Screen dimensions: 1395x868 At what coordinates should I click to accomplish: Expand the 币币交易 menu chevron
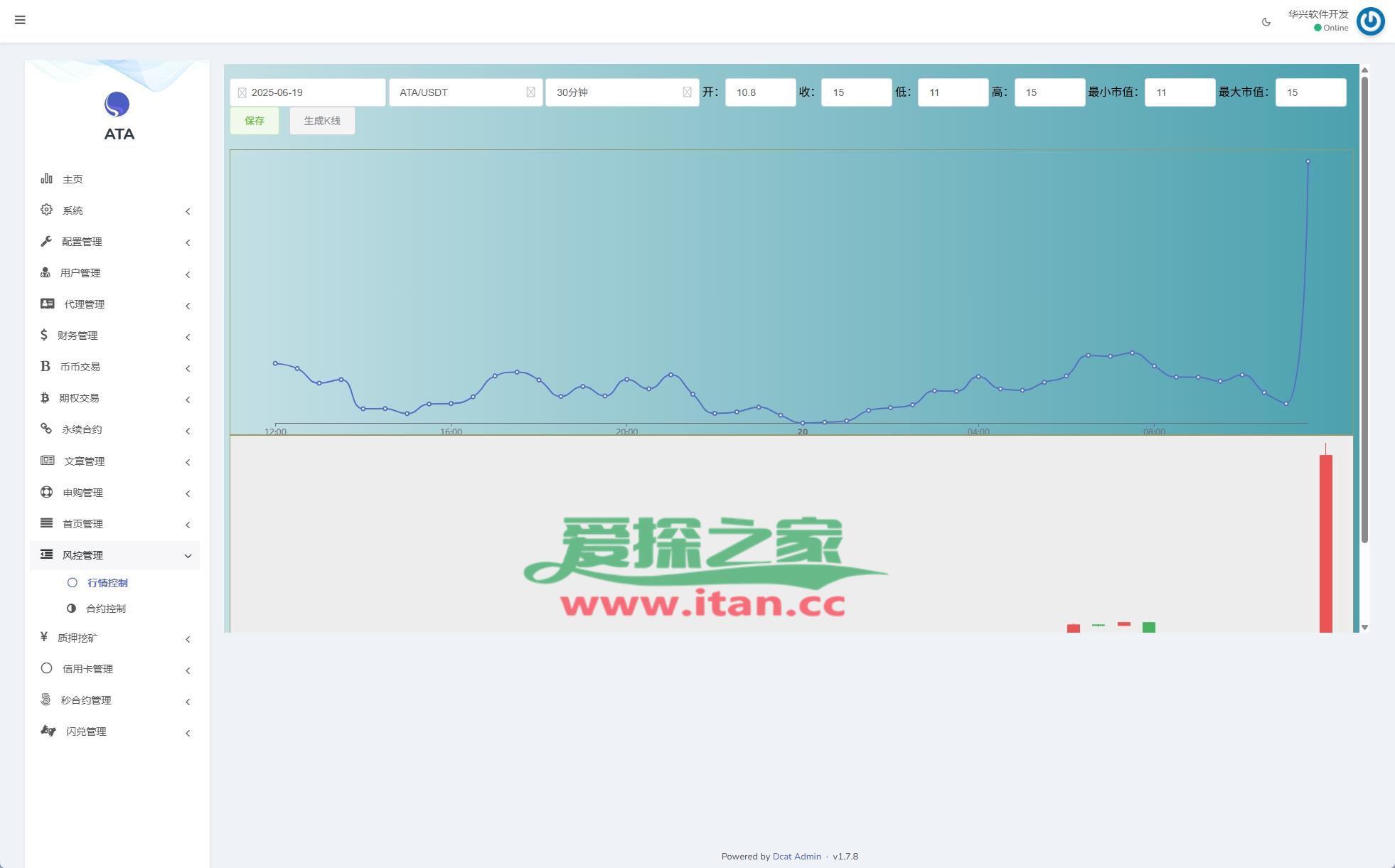[188, 368]
